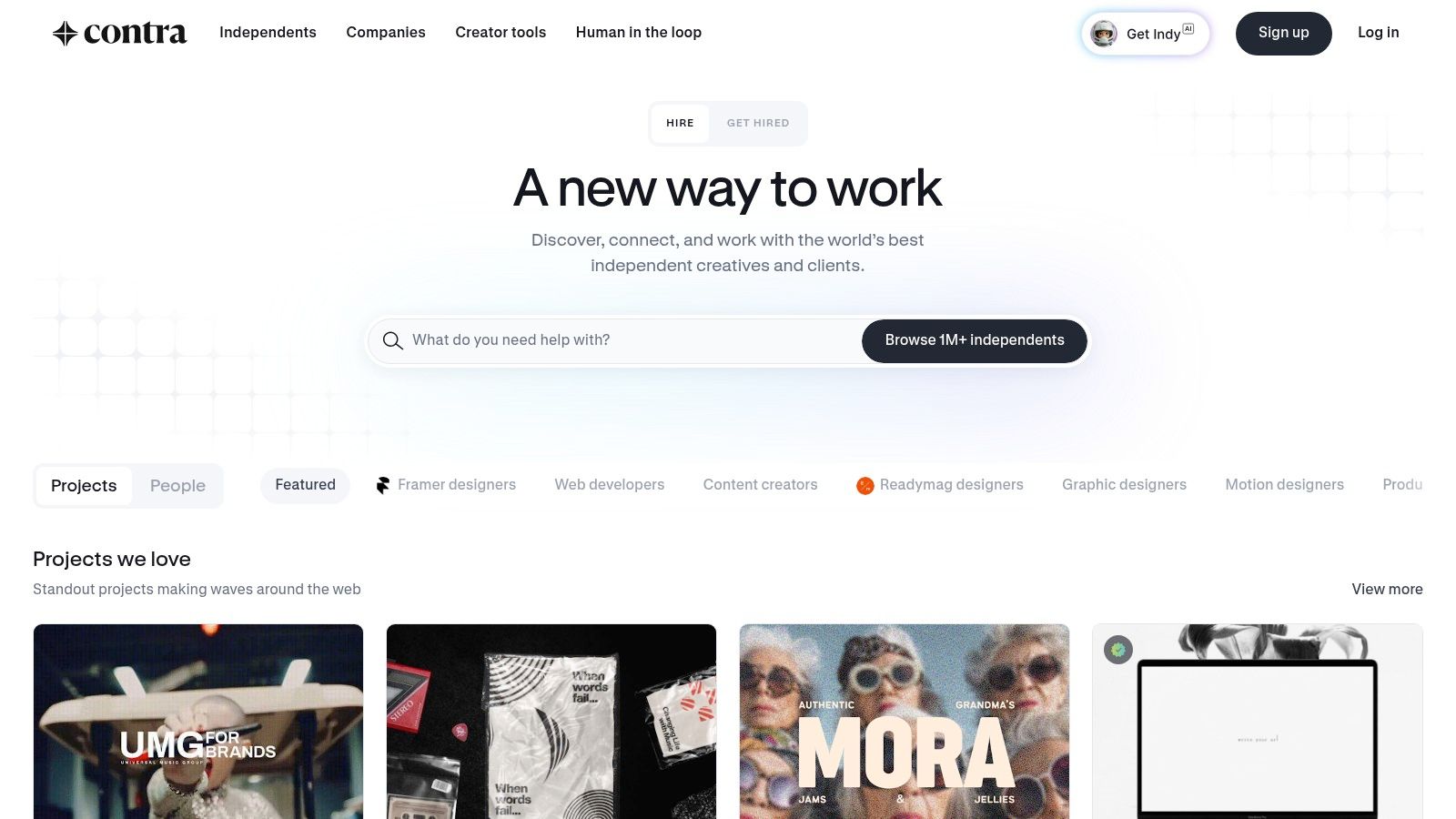
Task: Follow the View more link
Action: [1387, 589]
